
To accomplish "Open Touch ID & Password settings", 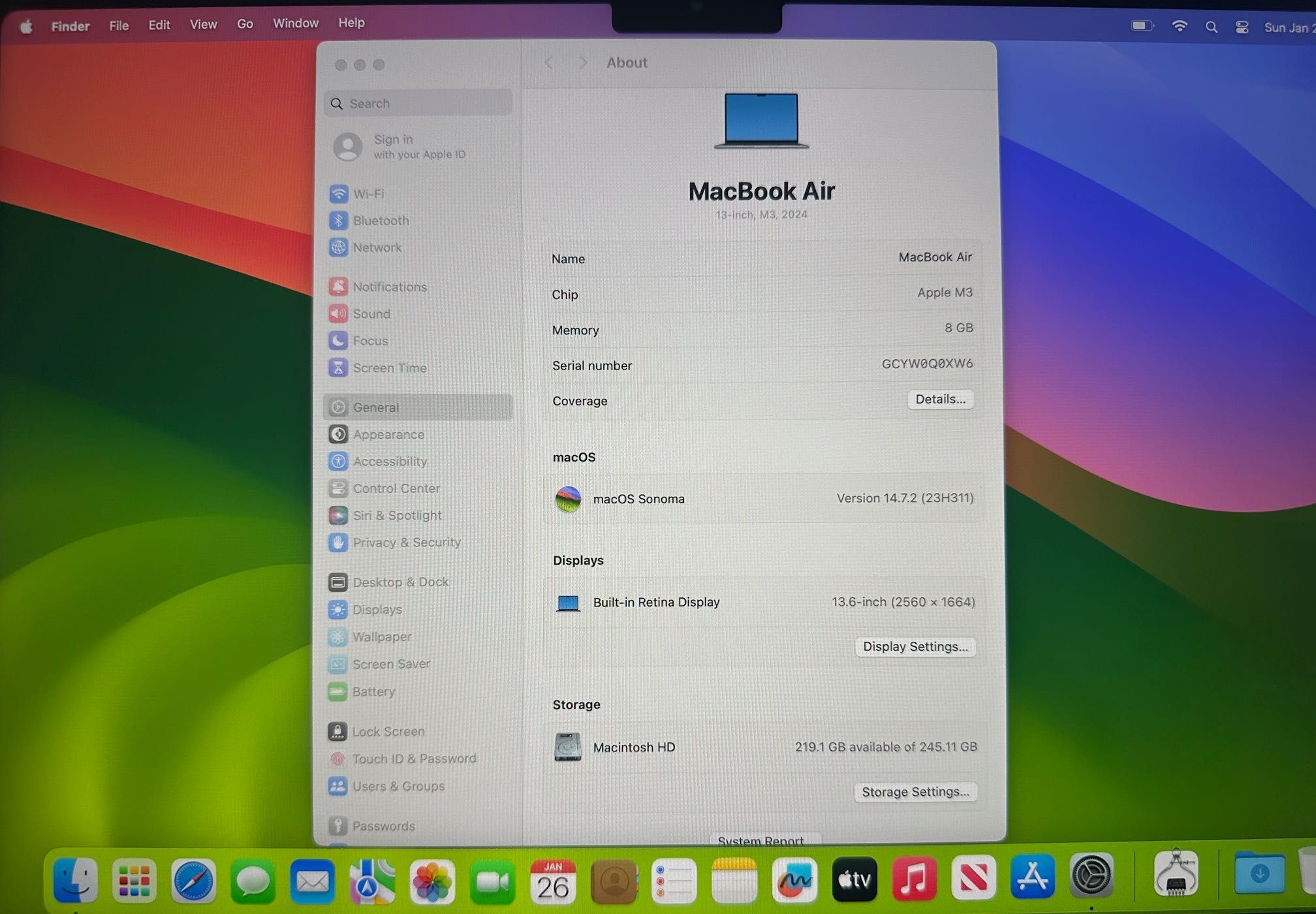I will coord(402,759).
